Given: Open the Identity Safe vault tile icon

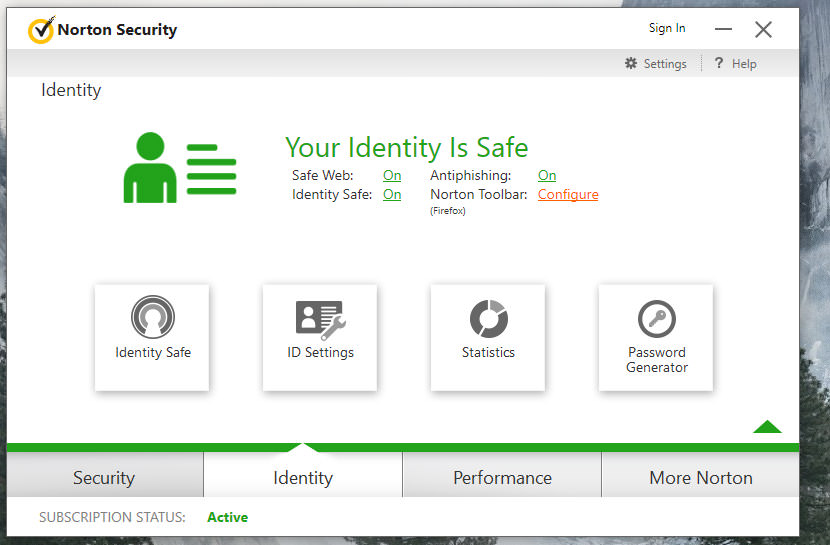Looking at the screenshot, I should 152,317.
